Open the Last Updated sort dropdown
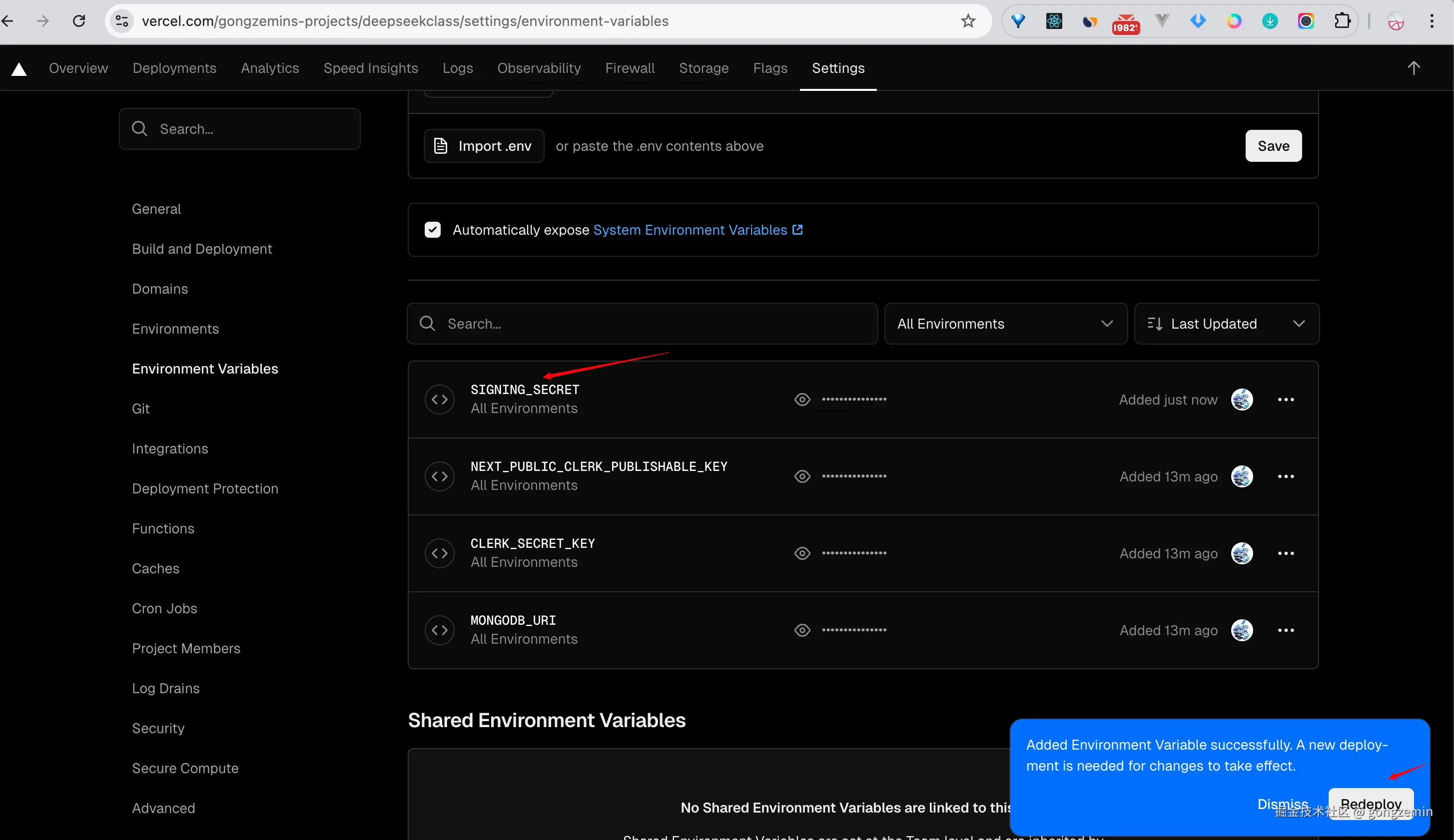Image resolution: width=1454 pixels, height=840 pixels. point(1227,324)
